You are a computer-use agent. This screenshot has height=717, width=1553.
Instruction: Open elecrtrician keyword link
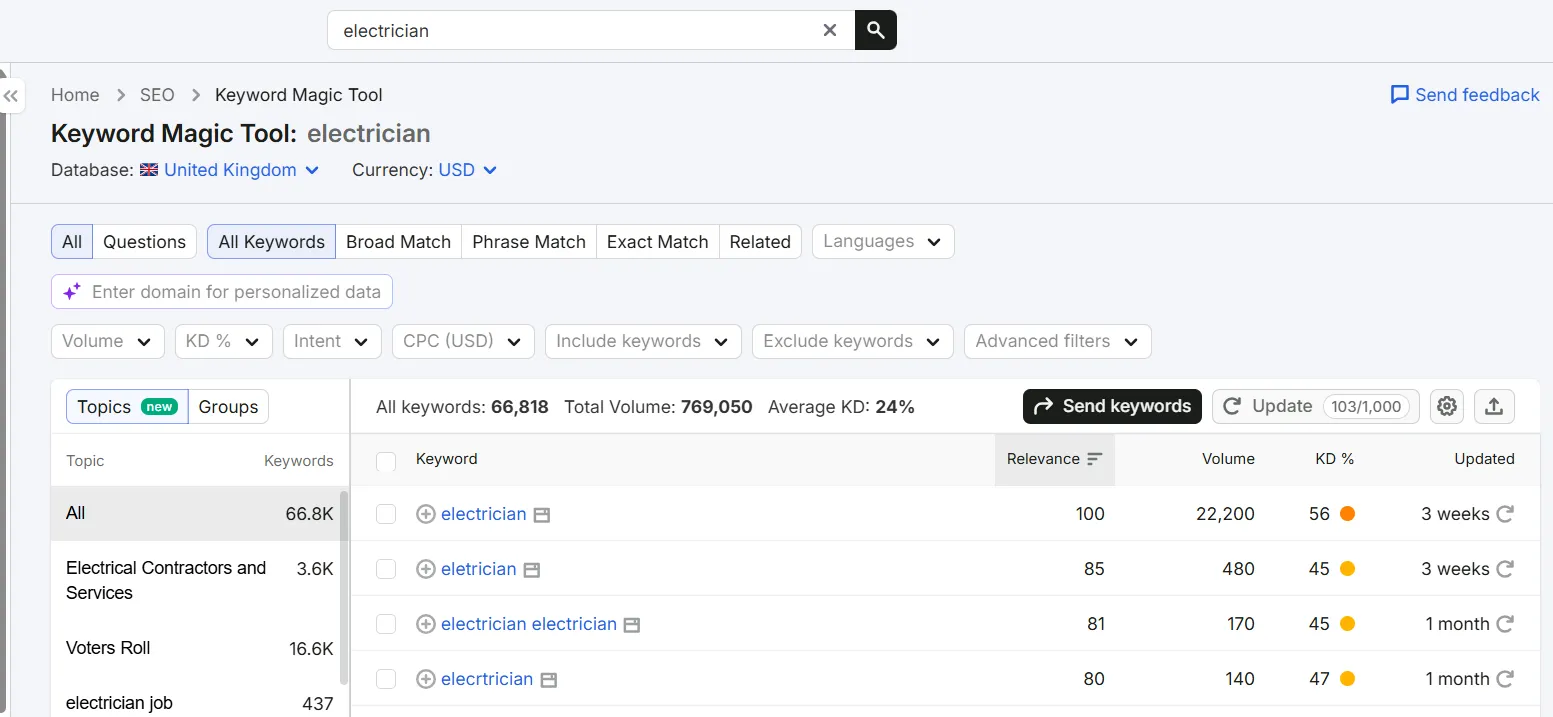pos(487,679)
